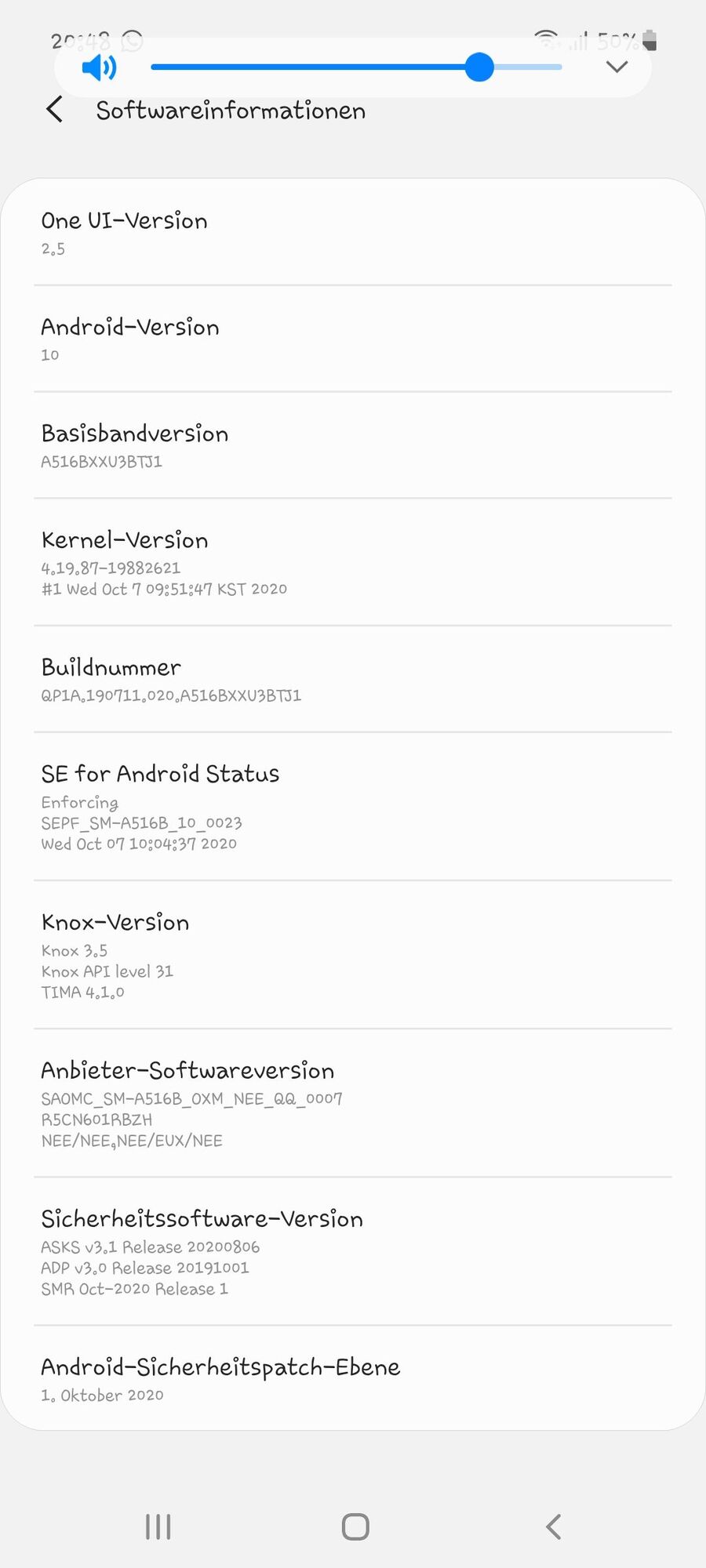Screen dimensions: 706x1568
Task: Tap the Anbieter-Softwareversion item
Action: [x=353, y=1102]
